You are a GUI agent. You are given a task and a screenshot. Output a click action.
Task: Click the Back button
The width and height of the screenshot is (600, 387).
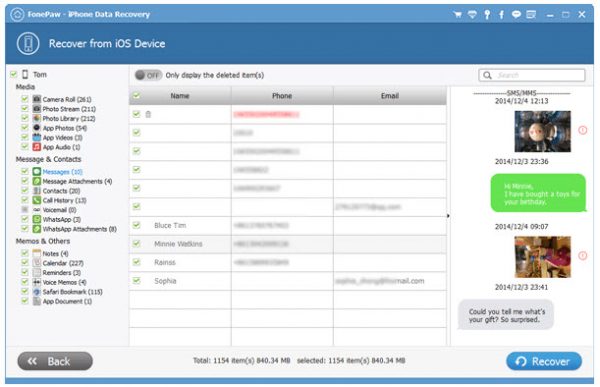(x=55, y=361)
